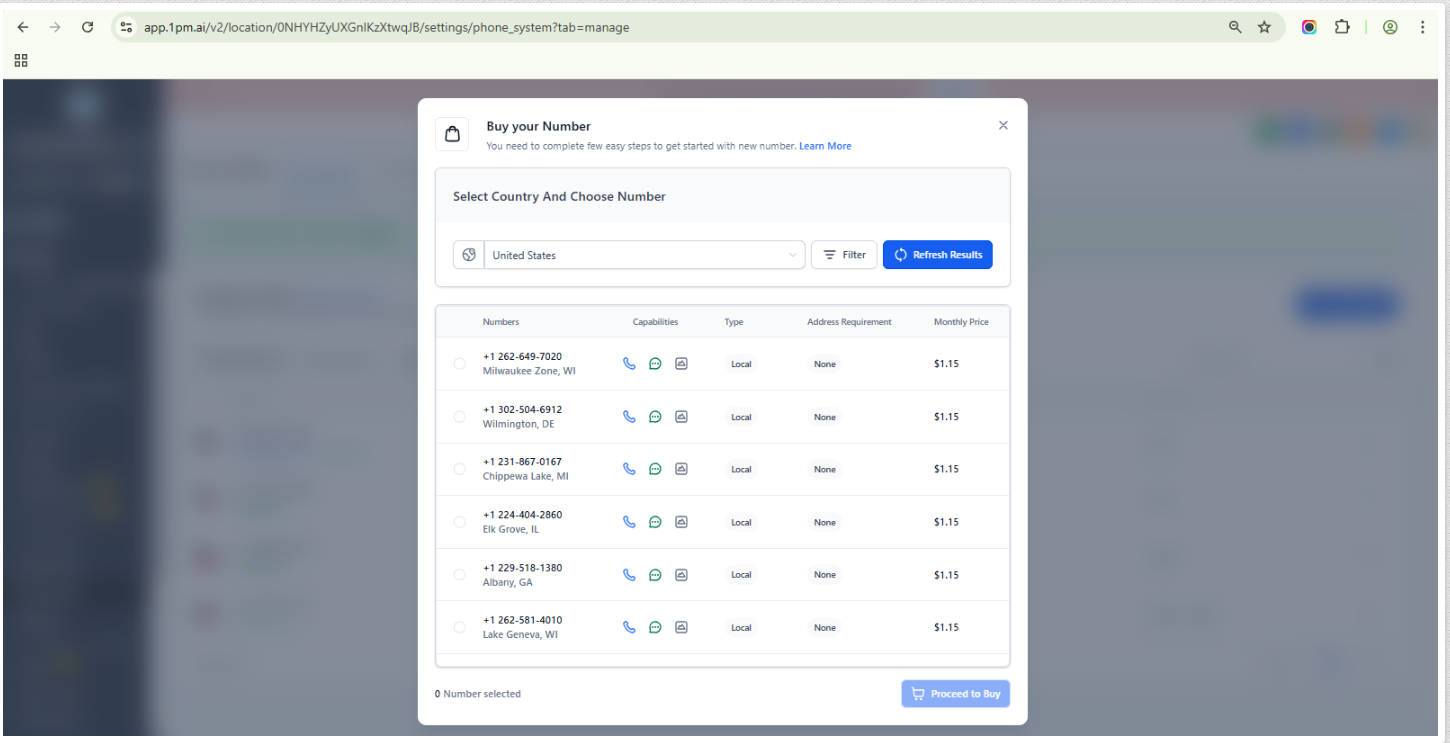1450x743 pixels.
Task: Click Proceed to Buy button
Action: (x=955, y=694)
